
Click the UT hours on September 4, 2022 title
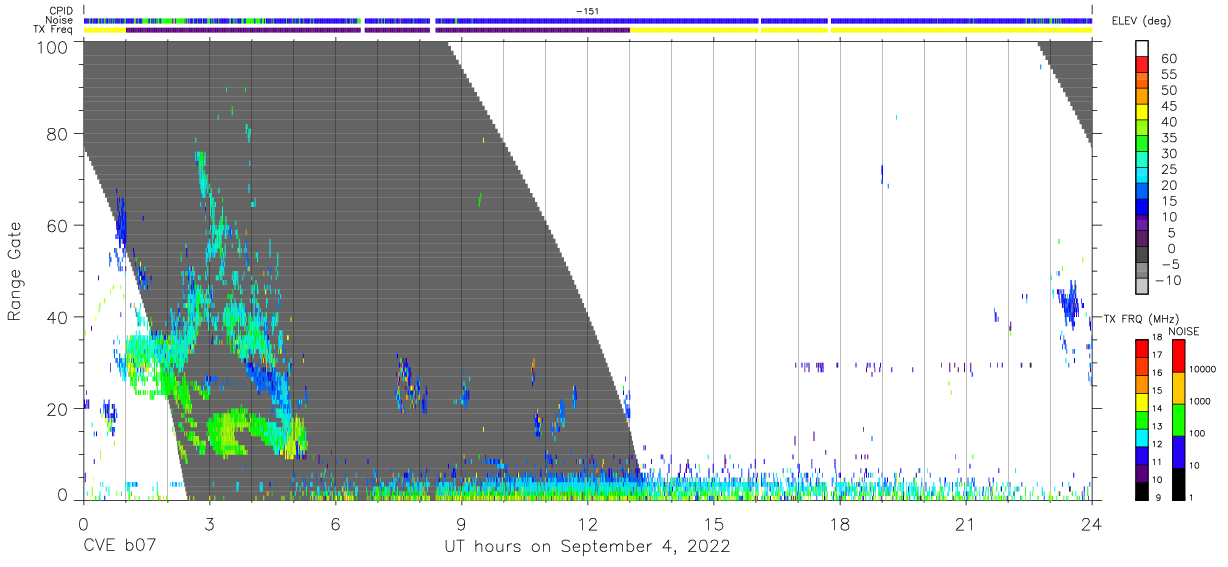pos(587,547)
